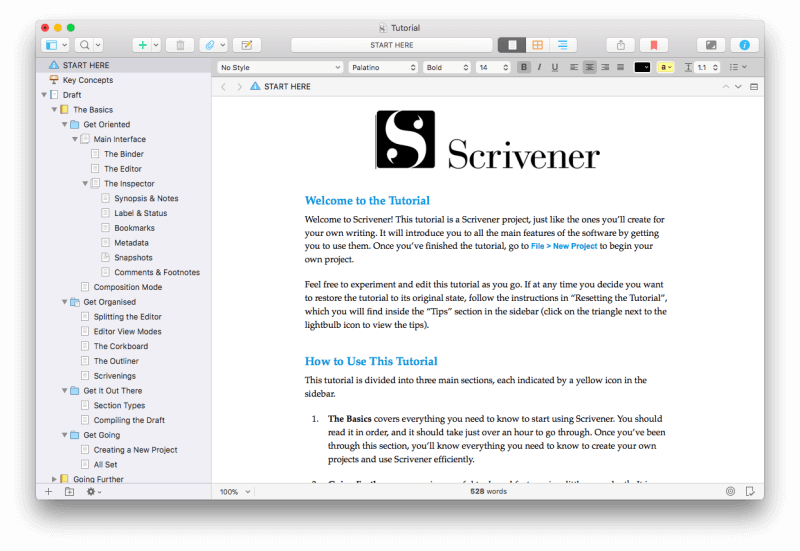Select Snapshots in the binder
This screenshot has width=800, height=551.
(x=133, y=258)
